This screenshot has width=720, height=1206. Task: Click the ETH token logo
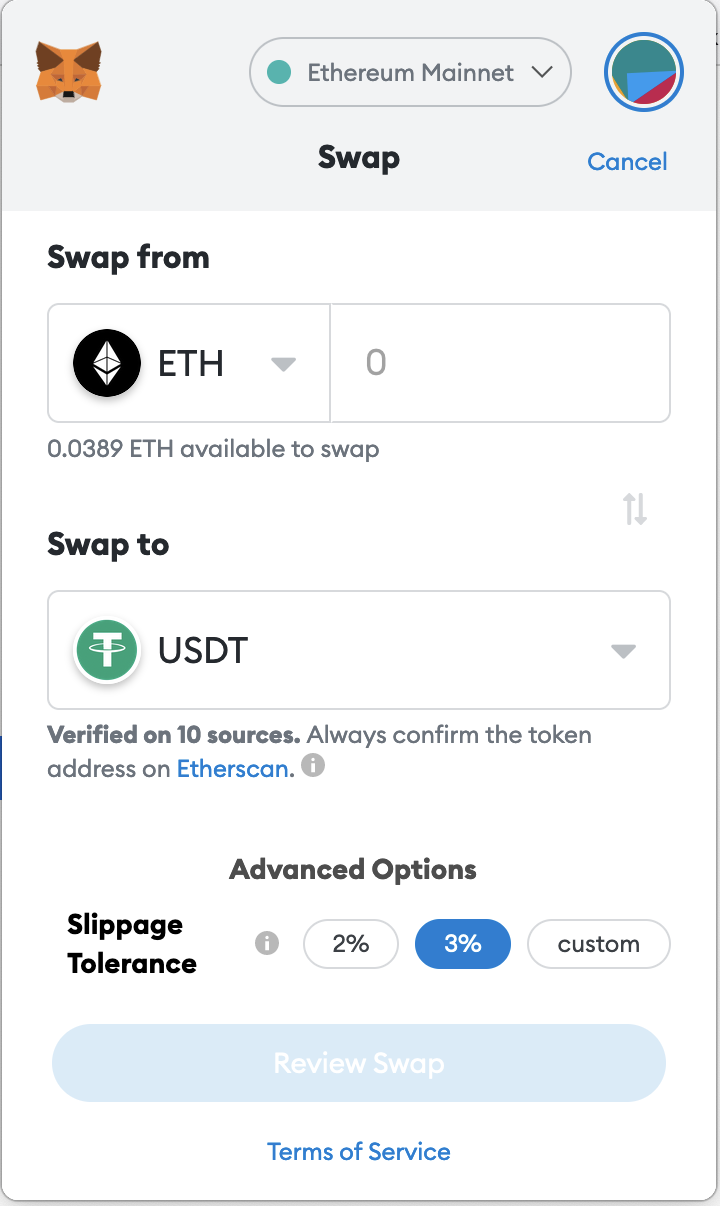click(x=107, y=363)
